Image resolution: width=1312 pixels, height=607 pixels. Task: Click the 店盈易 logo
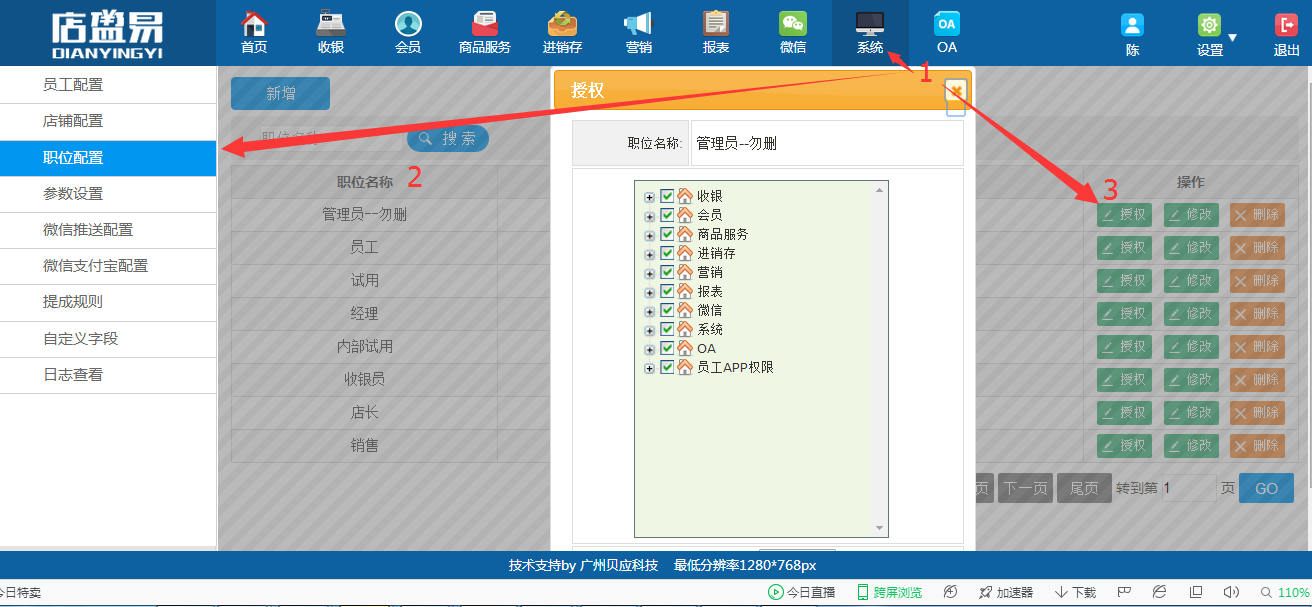coord(107,33)
